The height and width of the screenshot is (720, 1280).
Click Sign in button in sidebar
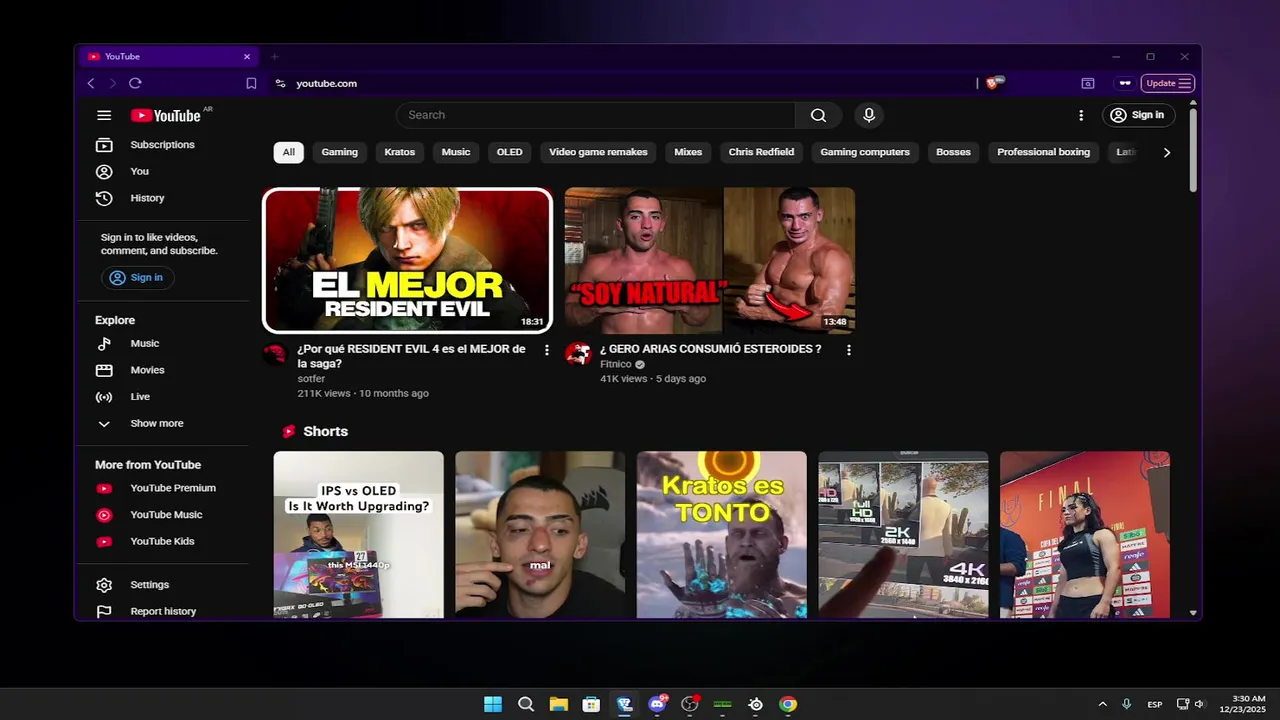click(x=137, y=278)
